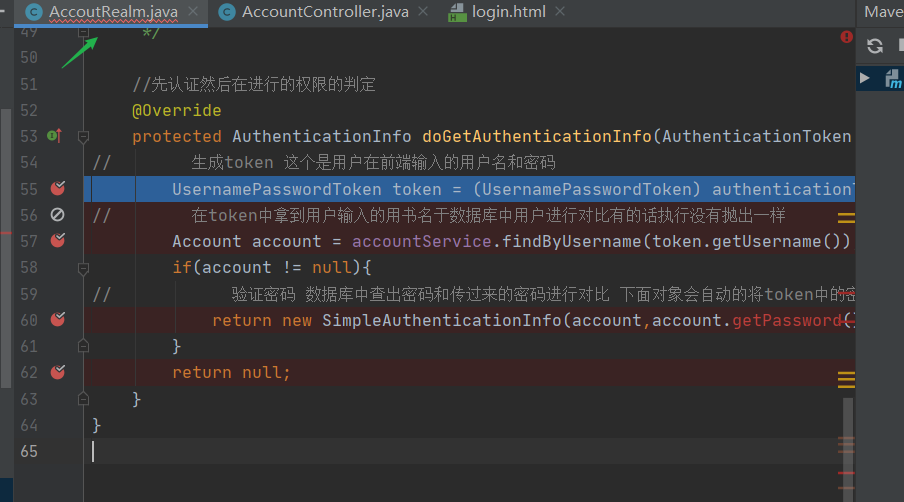The width and height of the screenshot is (904, 502).
Task: Remove the breakpoint on line 57
Action: pos(58,240)
